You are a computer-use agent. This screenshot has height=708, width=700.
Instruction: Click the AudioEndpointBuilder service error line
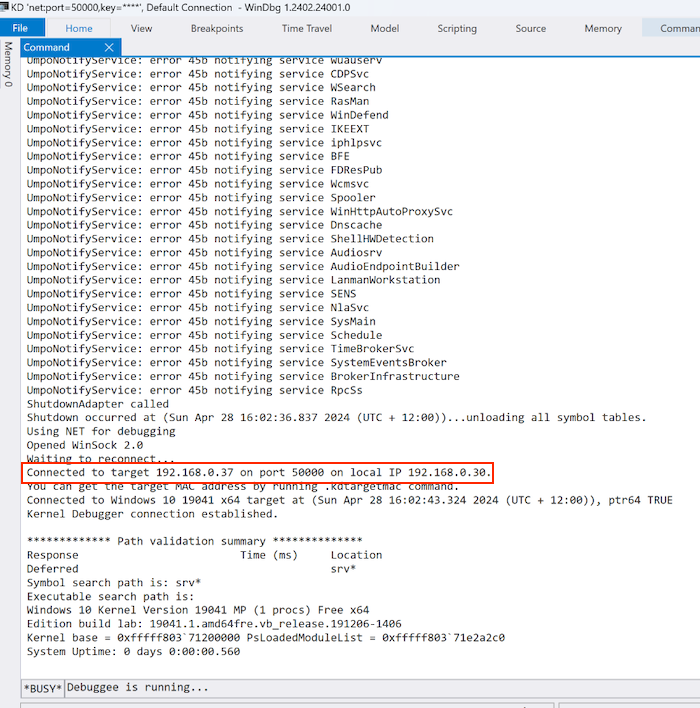(243, 266)
